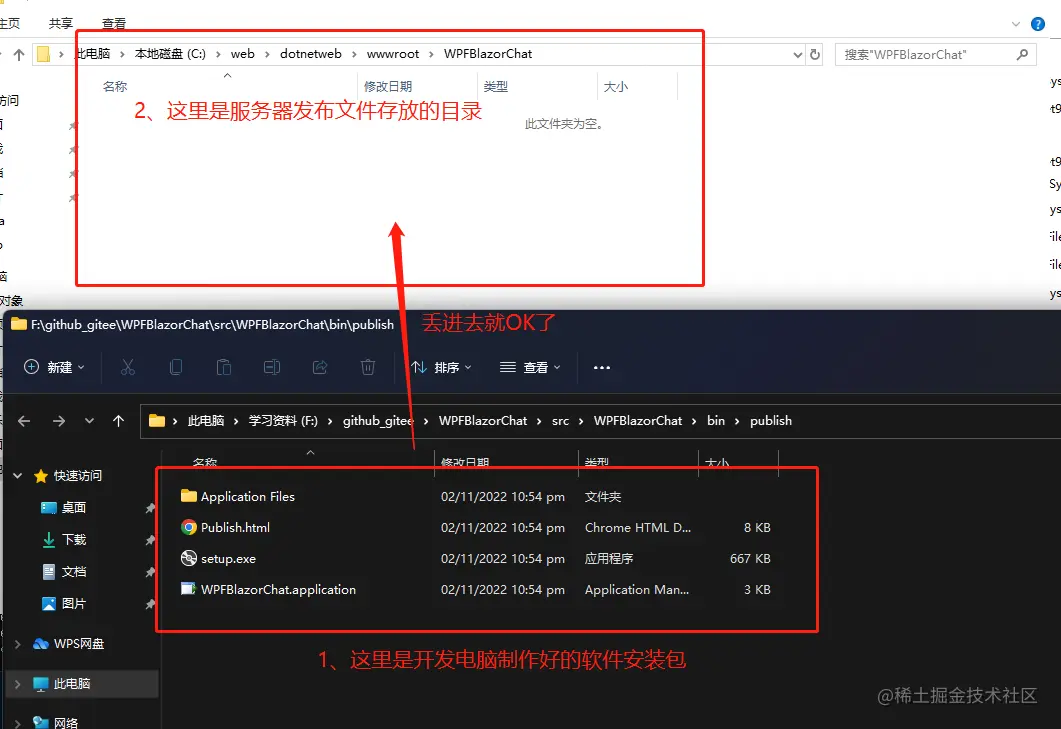This screenshot has height=729, width=1061.
Task: Click the WPS网盘 cloud icon
Action: [x=41, y=644]
